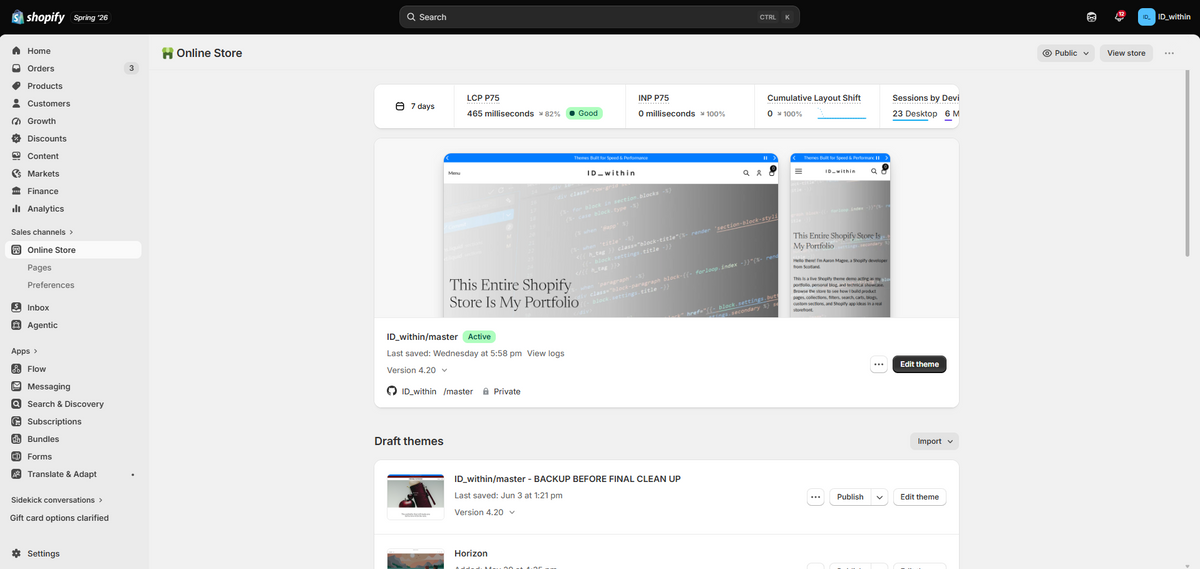Click the Markets globe icon
This screenshot has height=569, width=1200.
pyautogui.click(x=16, y=174)
